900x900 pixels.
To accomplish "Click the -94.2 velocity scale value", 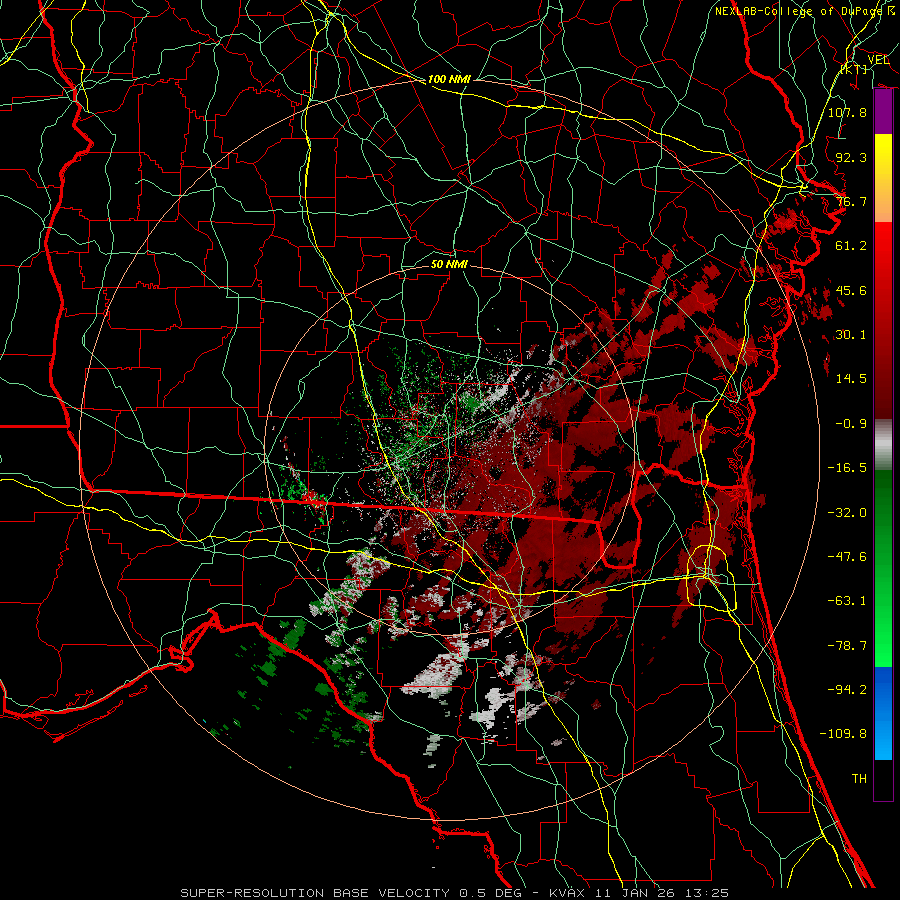I will point(847,690).
